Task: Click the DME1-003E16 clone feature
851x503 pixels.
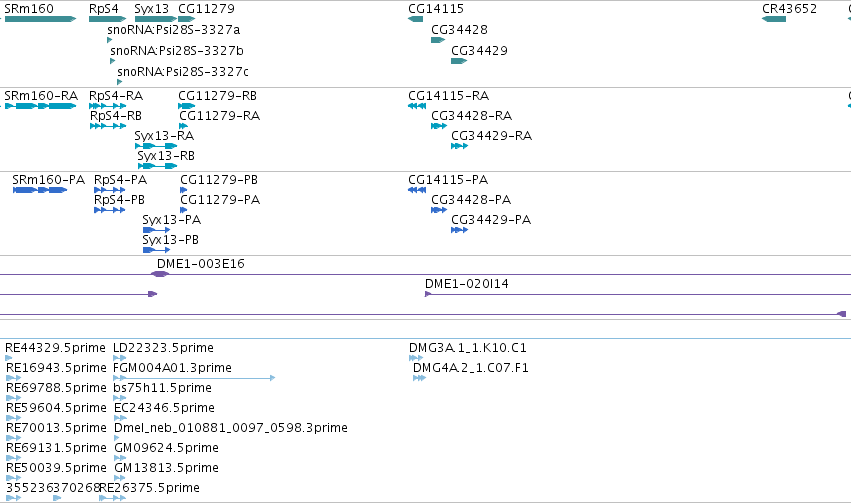Action: coord(160,274)
